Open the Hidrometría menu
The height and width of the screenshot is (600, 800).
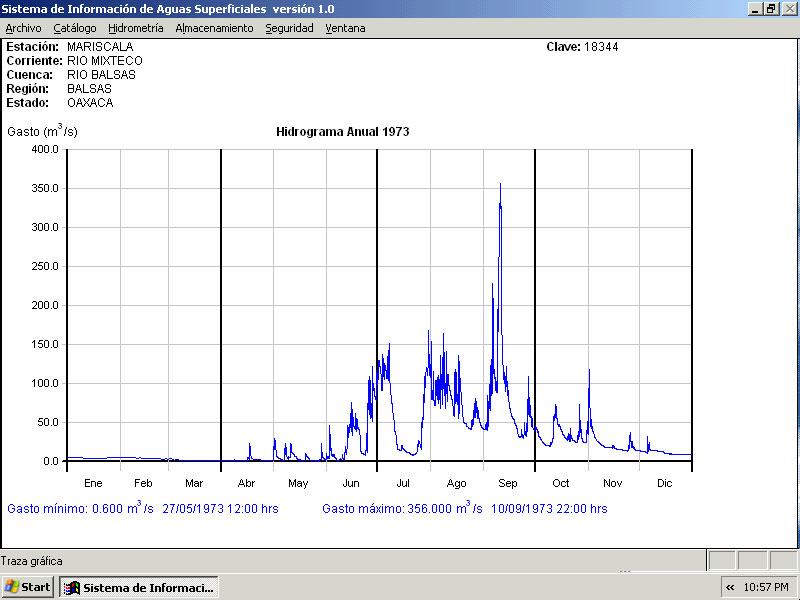click(135, 28)
